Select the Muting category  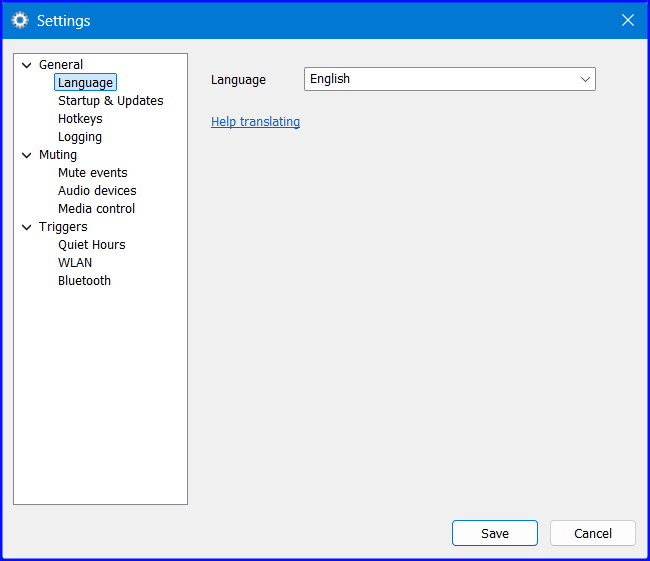pyautogui.click(x=58, y=155)
